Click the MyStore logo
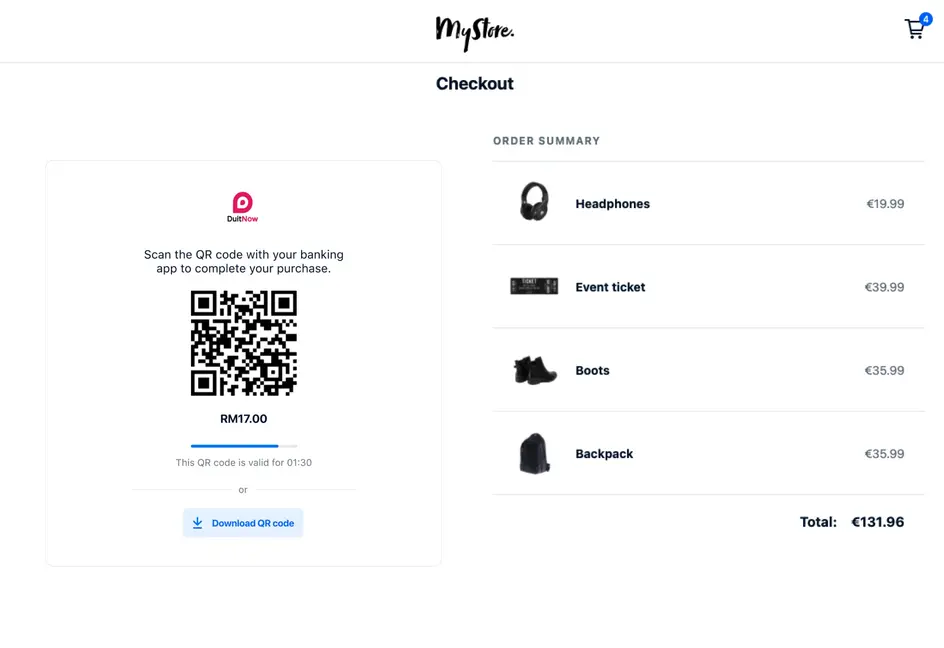This screenshot has height=648, width=944. tap(474, 33)
